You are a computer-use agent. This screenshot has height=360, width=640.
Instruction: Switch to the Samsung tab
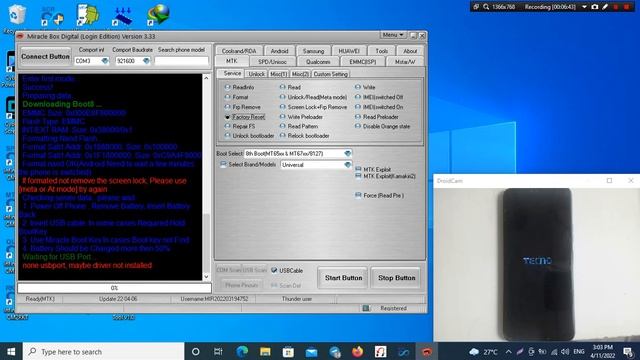coord(313,51)
